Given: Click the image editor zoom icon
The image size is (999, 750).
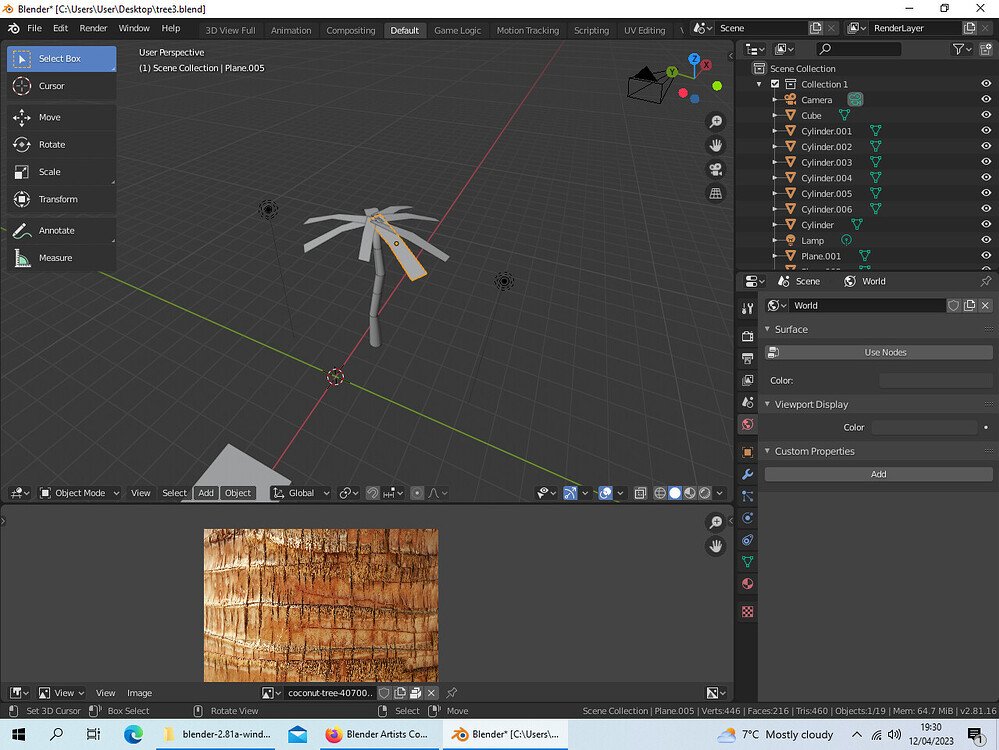Looking at the screenshot, I should [x=716, y=522].
